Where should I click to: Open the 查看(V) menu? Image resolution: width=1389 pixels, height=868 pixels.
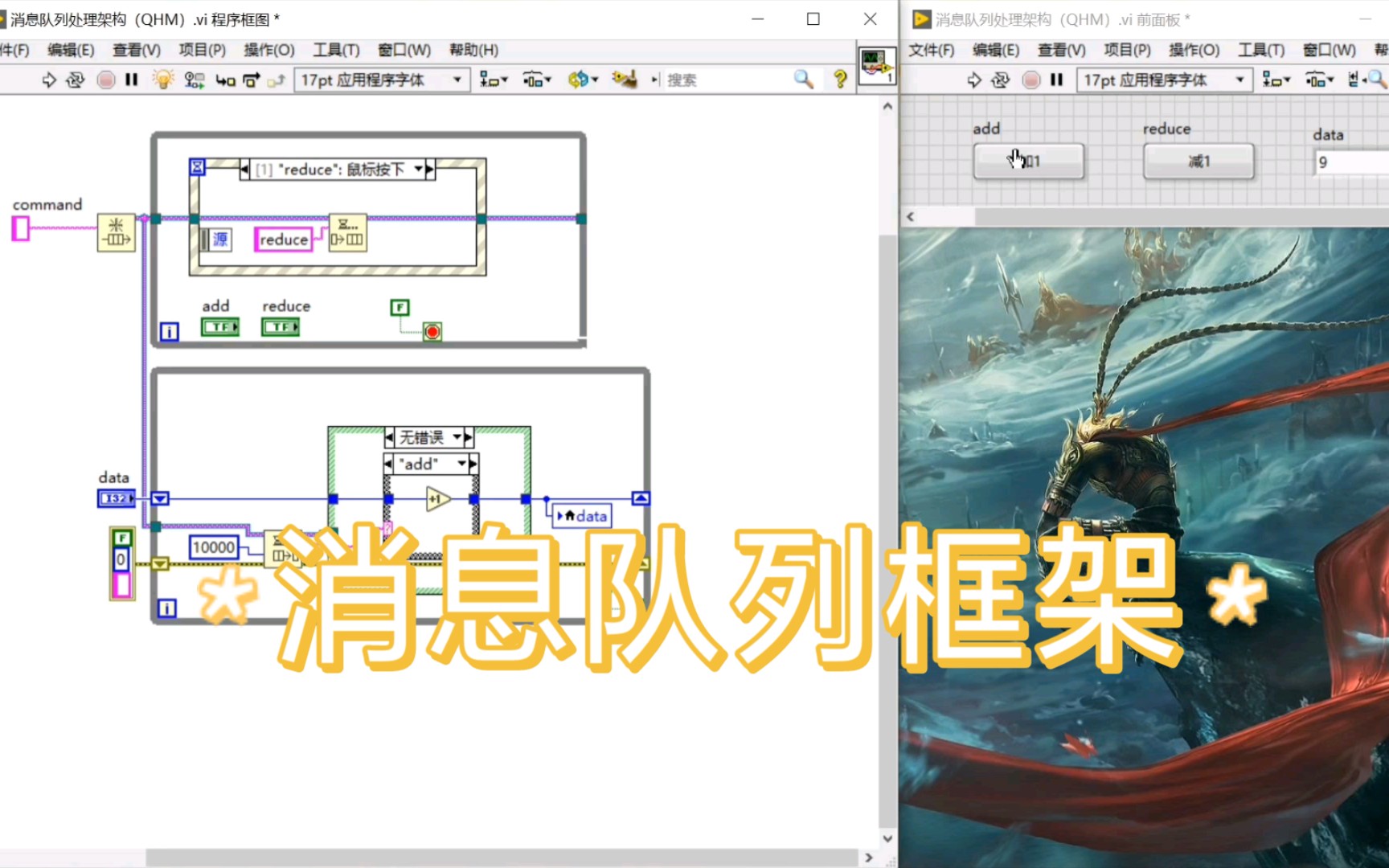[135, 50]
